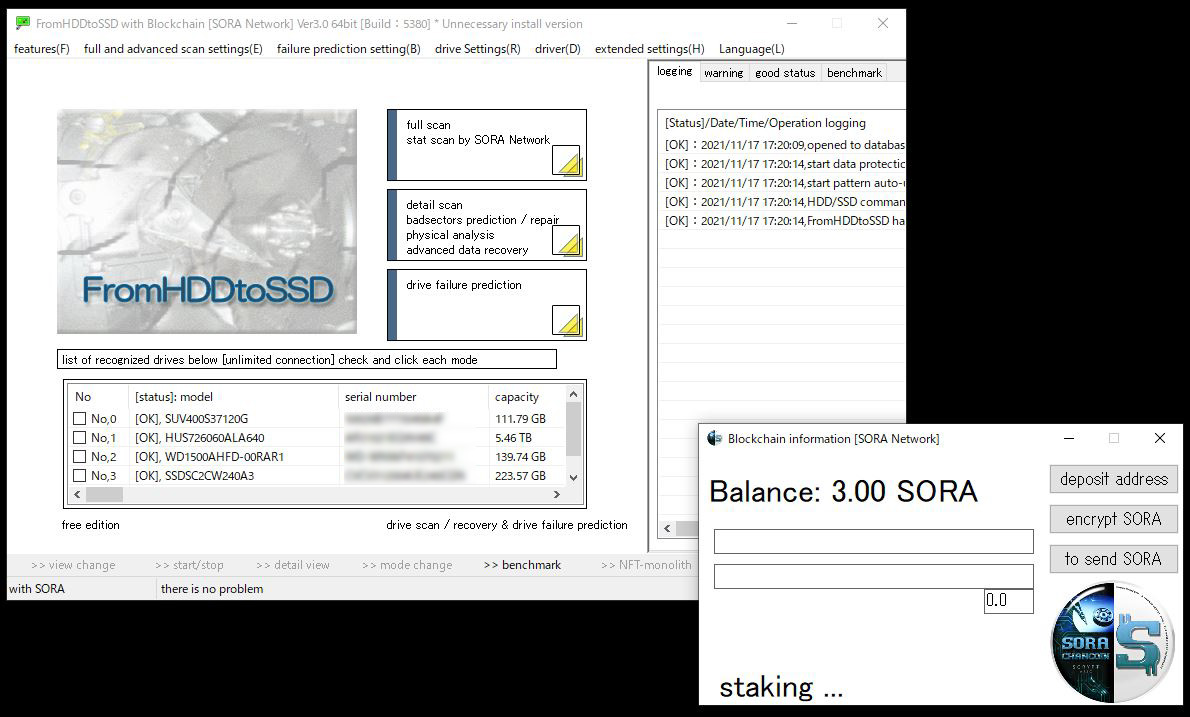Click the >> view change link
Viewport: 1190px width, 717px height.
[73, 564]
